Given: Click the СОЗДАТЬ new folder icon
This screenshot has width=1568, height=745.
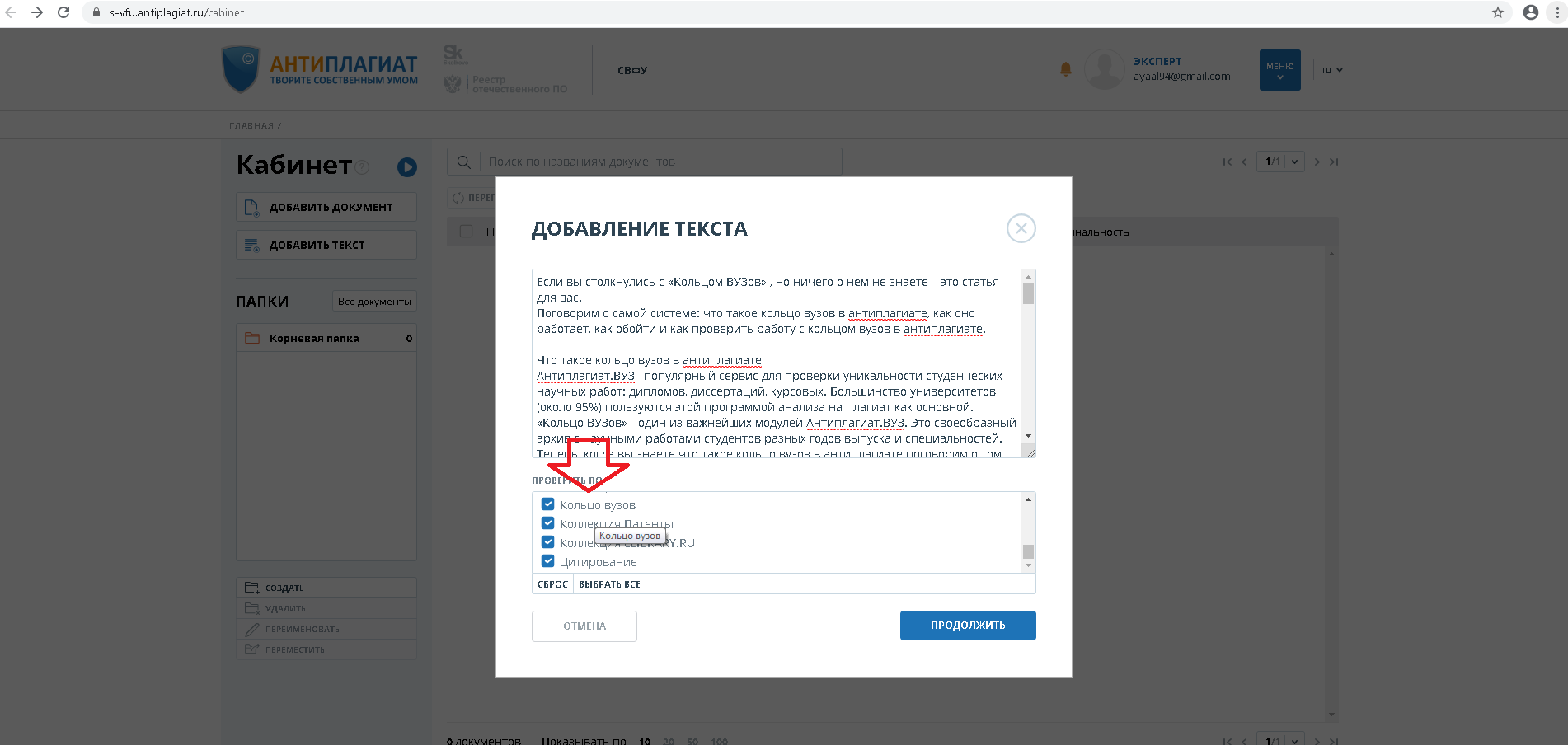Looking at the screenshot, I should (x=252, y=588).
